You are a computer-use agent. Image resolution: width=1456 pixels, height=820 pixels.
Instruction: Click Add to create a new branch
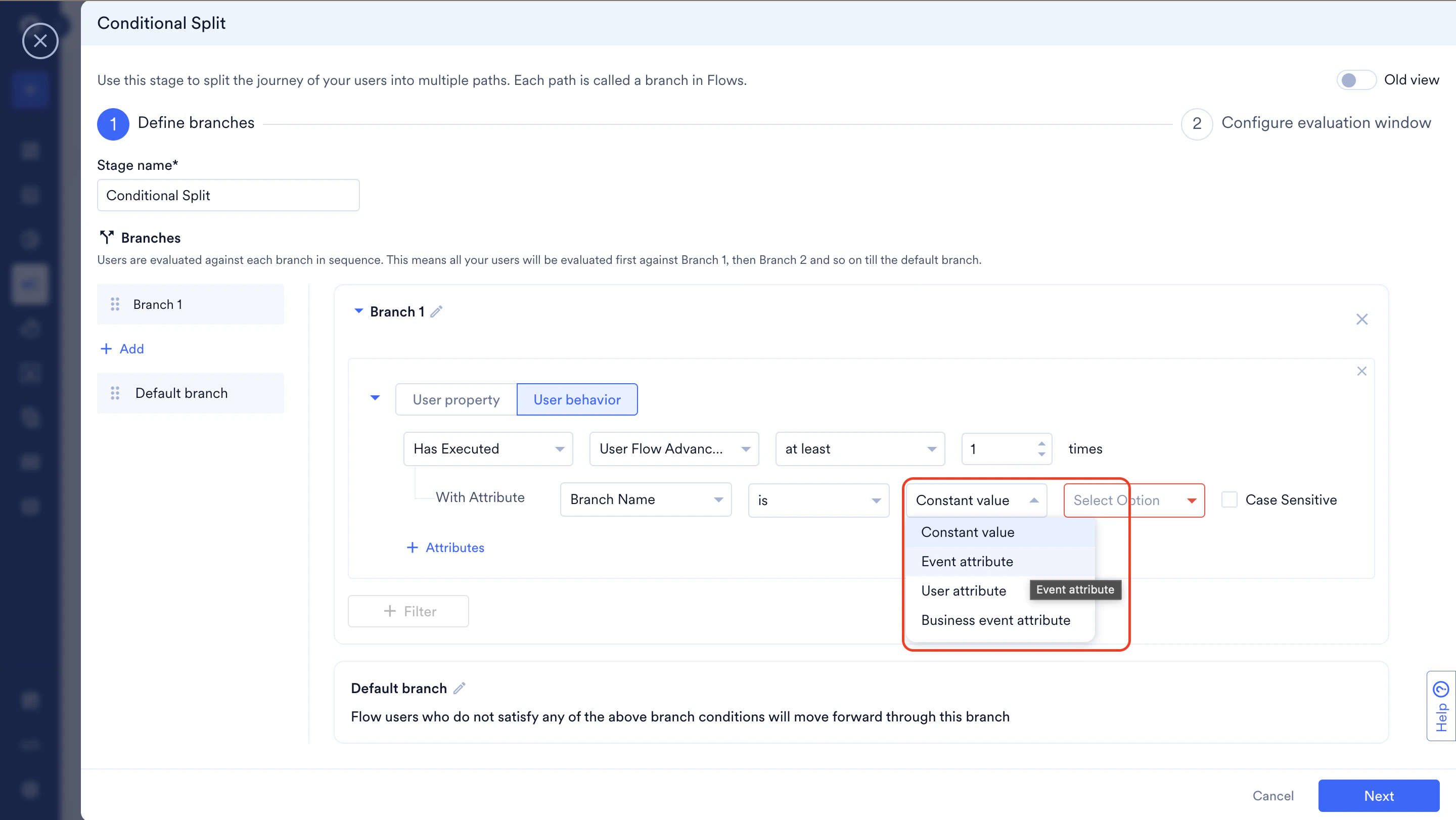tap(121, 348)
